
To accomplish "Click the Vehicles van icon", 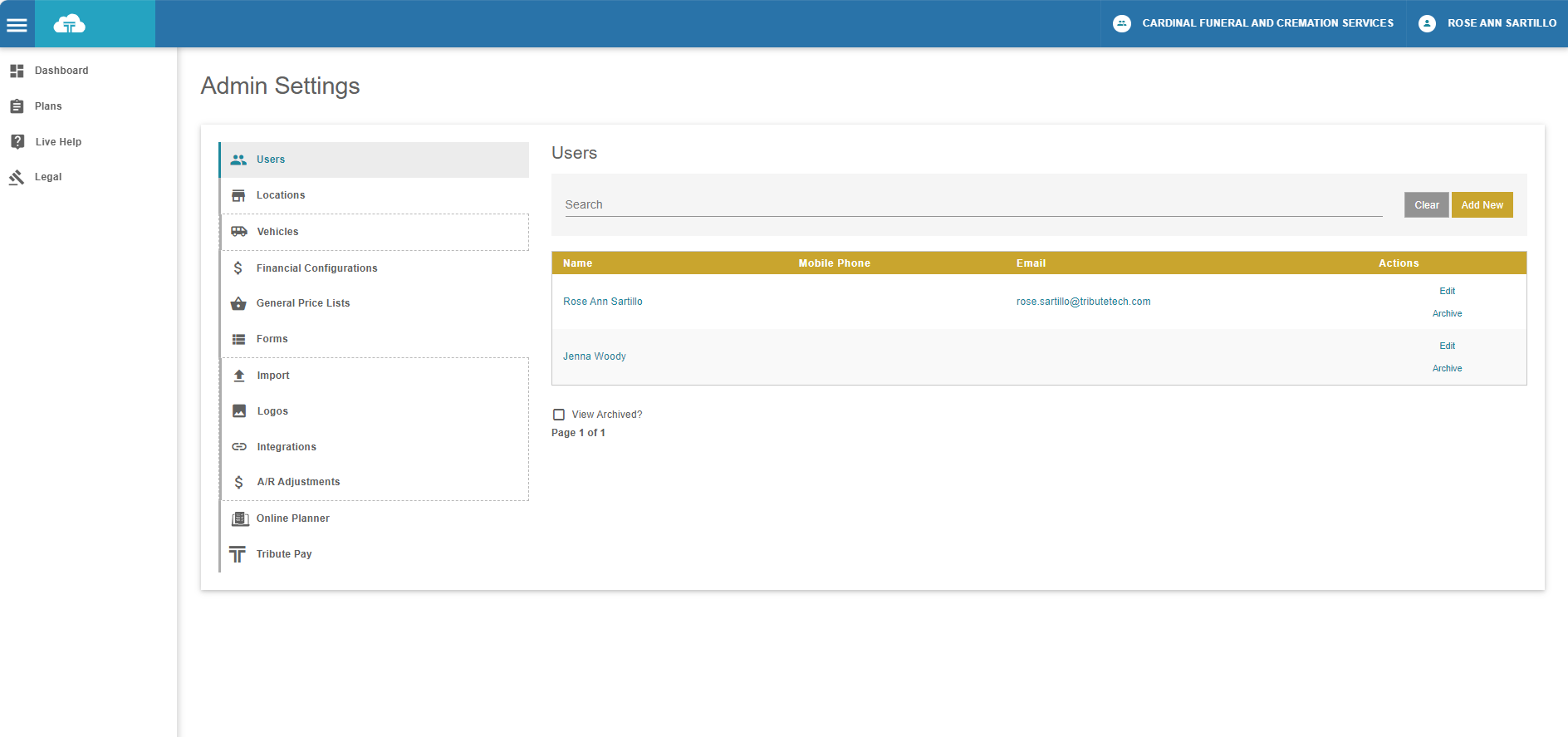I will [239, 232].
